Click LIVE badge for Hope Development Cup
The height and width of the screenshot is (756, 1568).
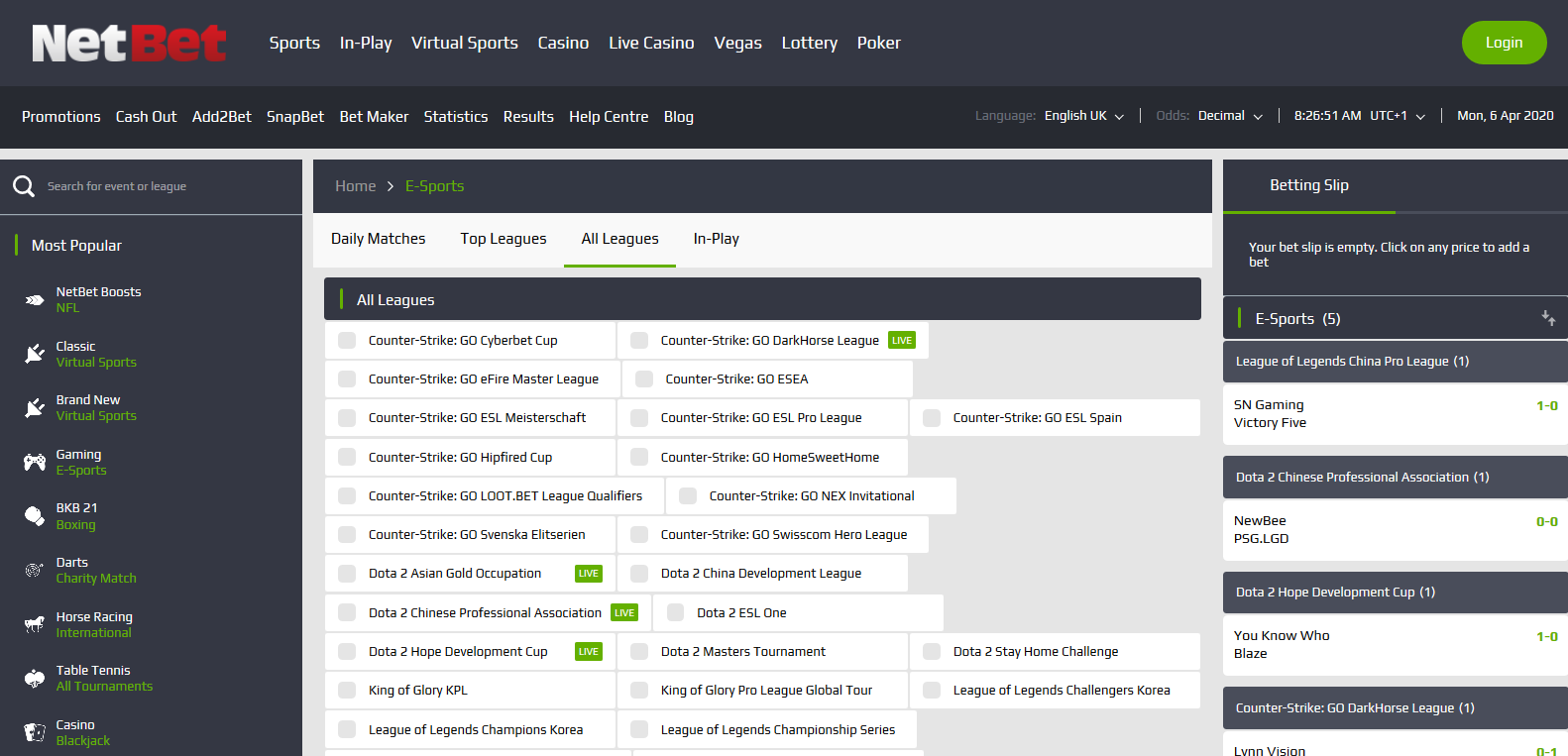(589, 651)
